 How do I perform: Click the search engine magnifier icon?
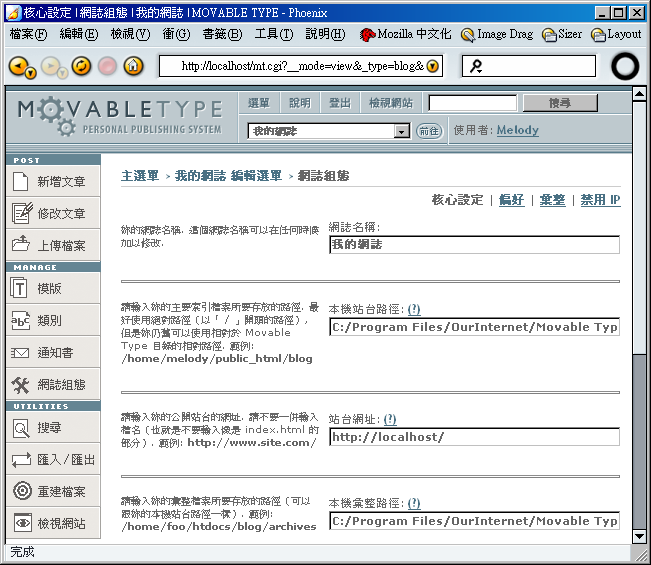point(476,66)
